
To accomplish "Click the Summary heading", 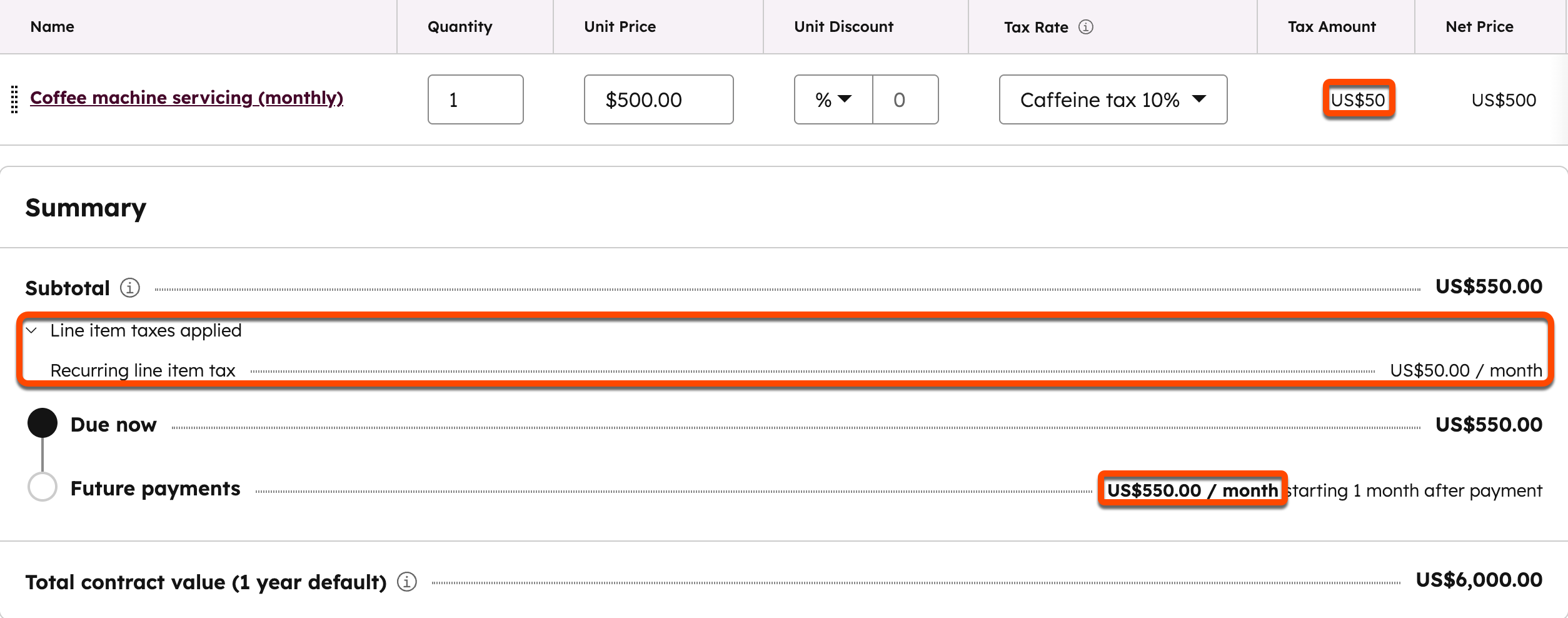I will [x=86, y=208].
